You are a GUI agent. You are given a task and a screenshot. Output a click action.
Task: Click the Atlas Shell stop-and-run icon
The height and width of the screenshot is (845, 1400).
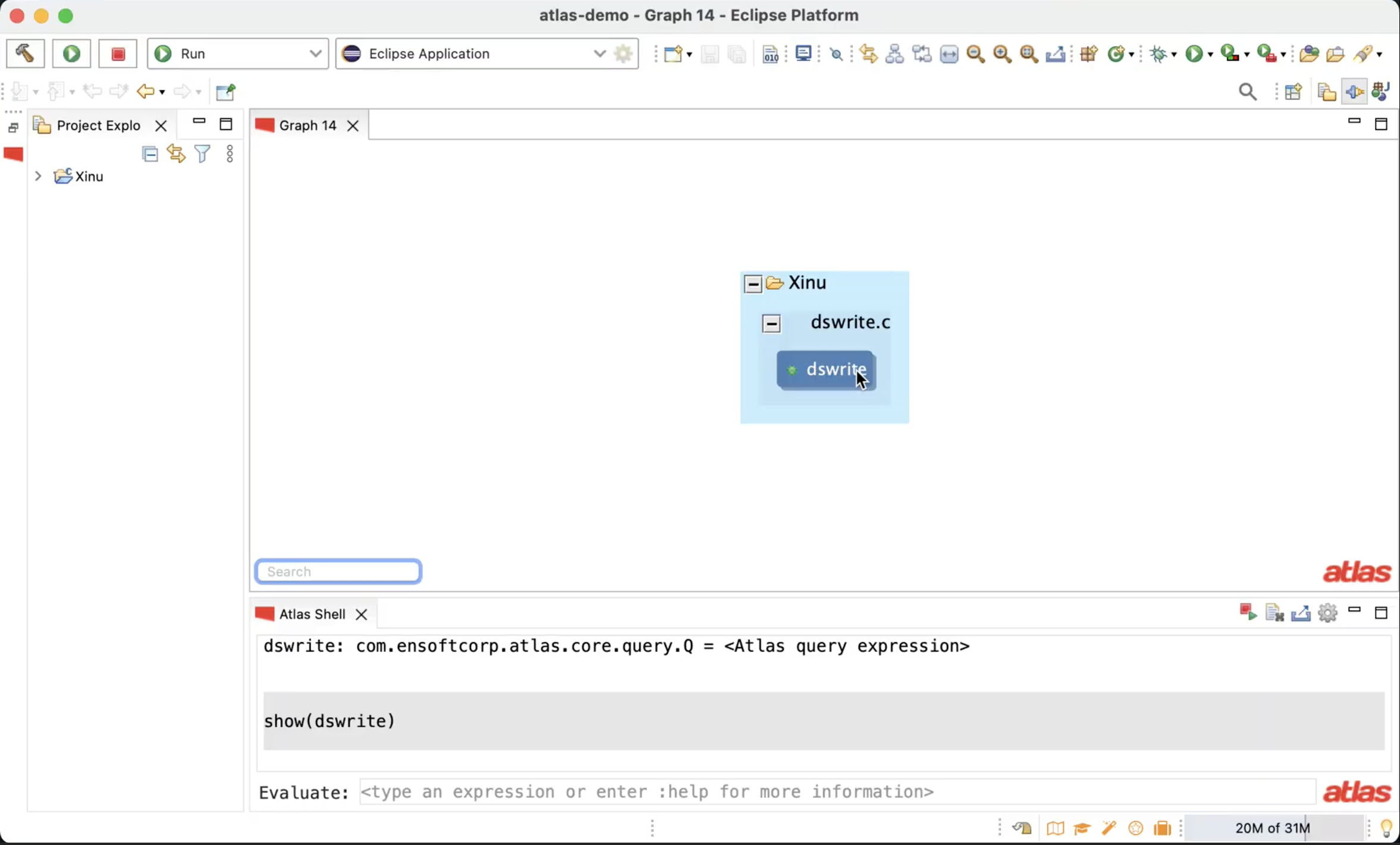point(1248,612)
